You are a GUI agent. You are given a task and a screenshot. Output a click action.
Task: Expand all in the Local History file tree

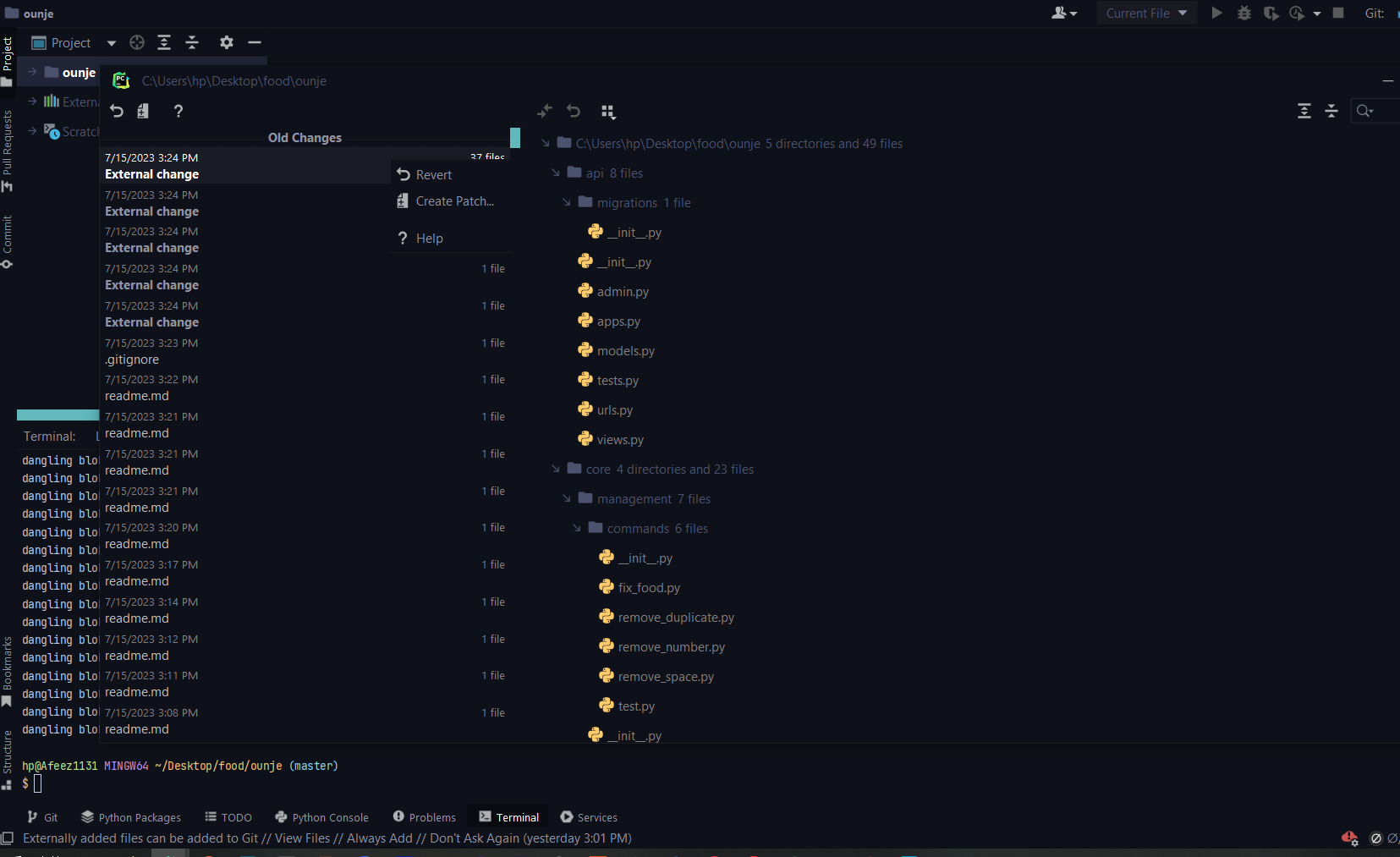click(1304, 111)
